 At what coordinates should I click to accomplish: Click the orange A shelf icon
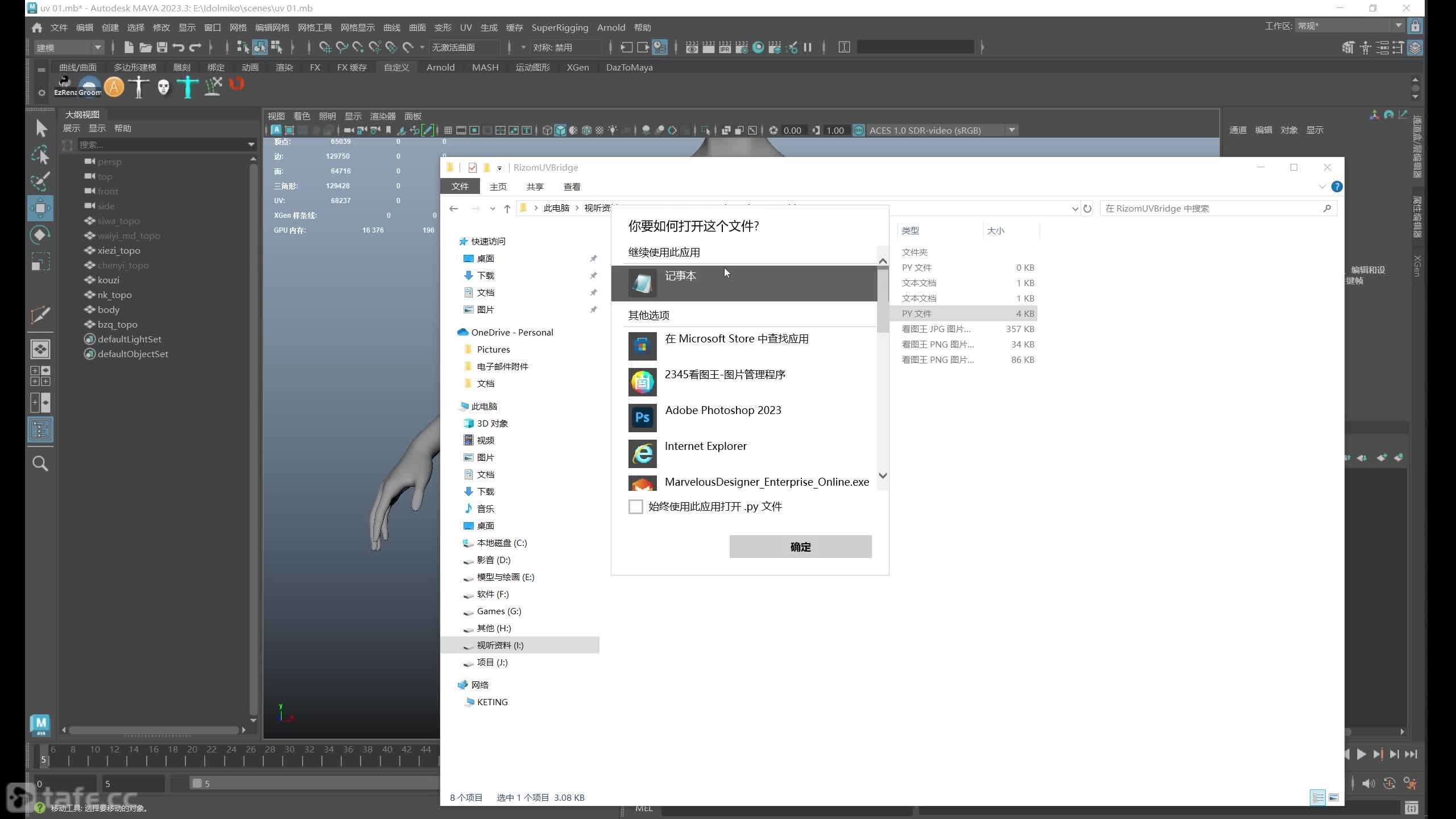point(114,86)
